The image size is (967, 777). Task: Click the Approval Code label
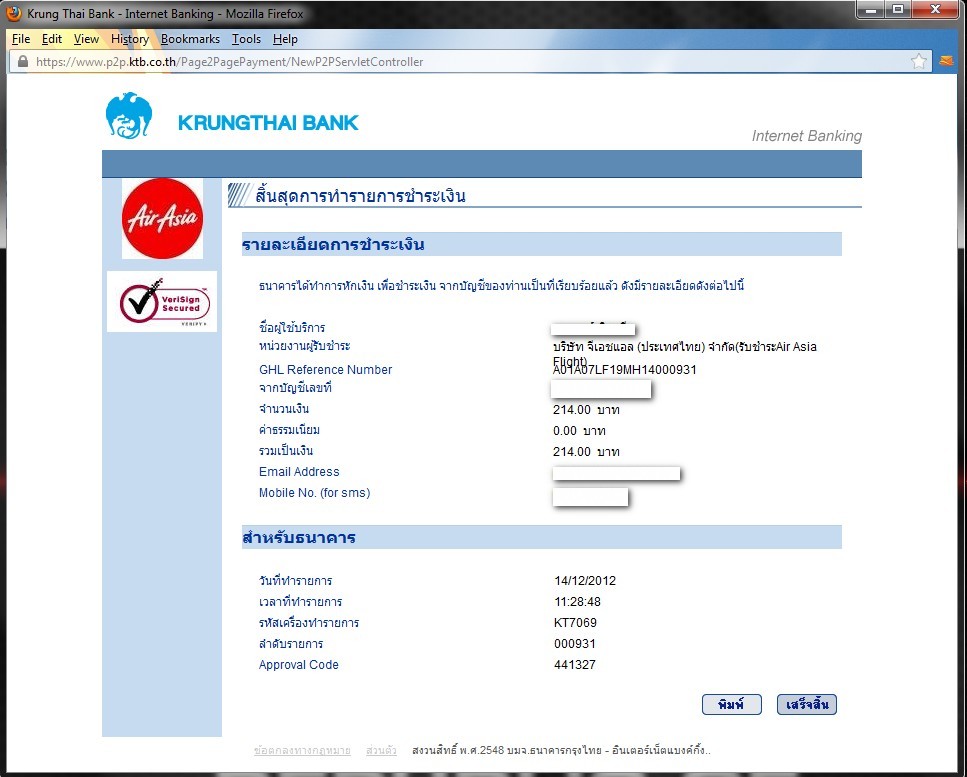[x=298, y=665]
